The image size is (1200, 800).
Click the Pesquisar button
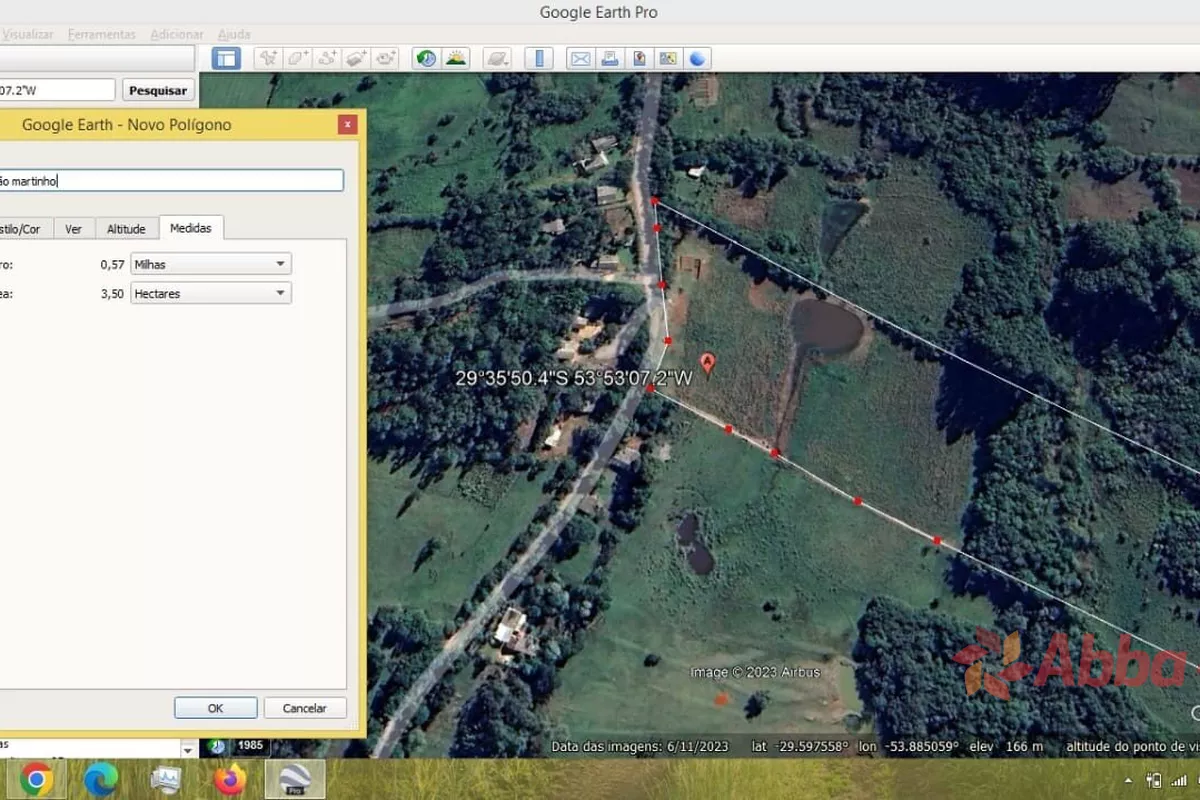coord(158,90)
